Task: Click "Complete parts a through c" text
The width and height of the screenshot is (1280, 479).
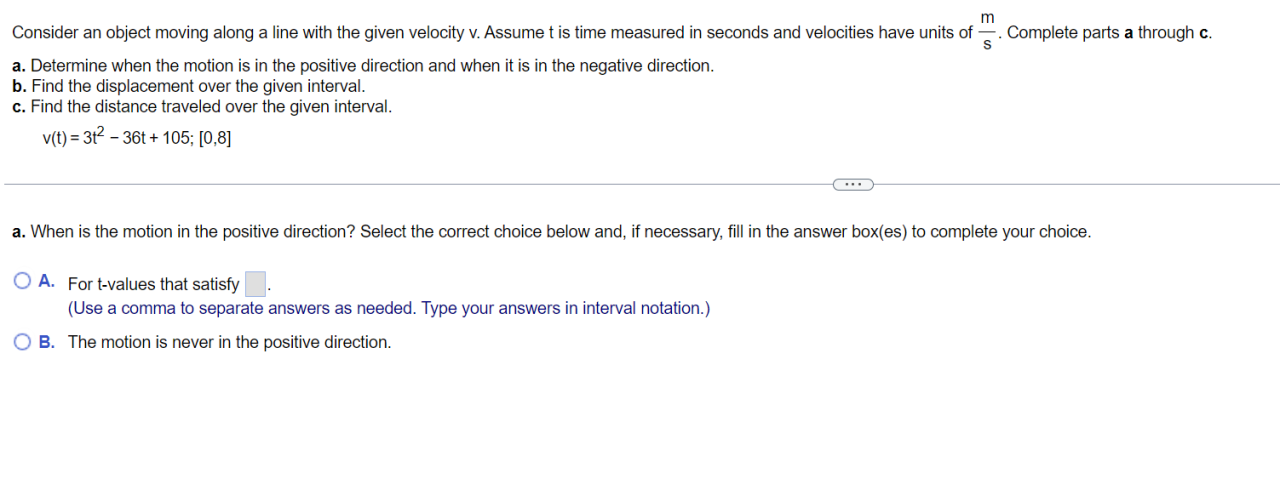Action: pyautogui.click(x=1109, y=33)
